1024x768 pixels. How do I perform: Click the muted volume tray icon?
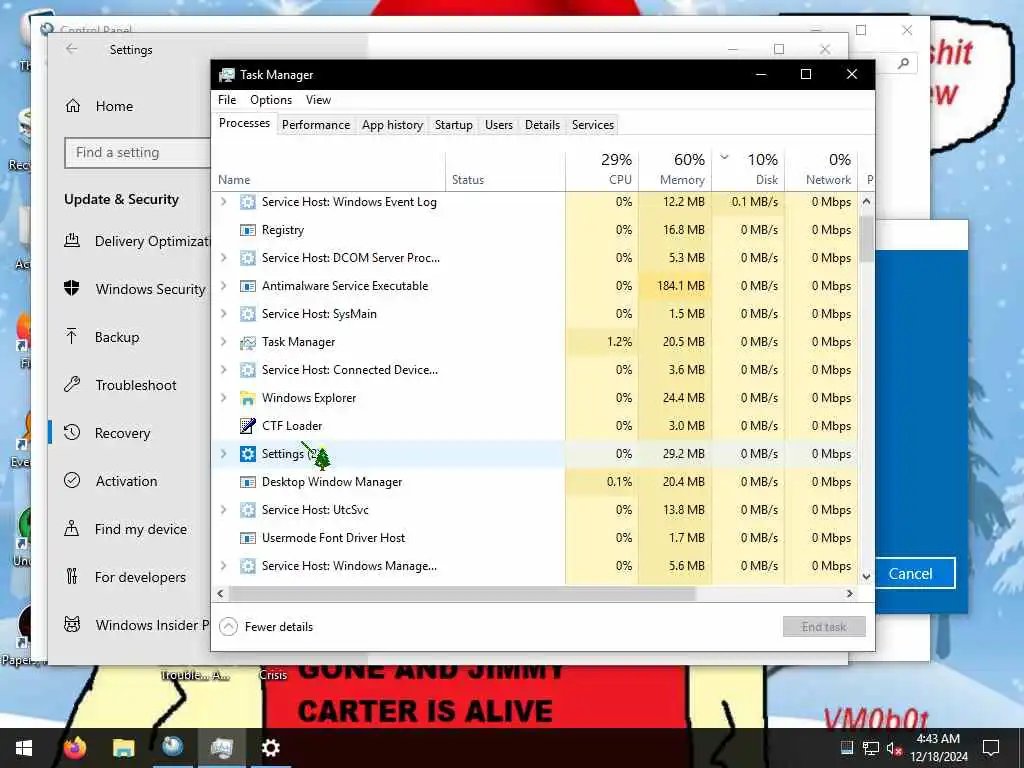[894, 748]
